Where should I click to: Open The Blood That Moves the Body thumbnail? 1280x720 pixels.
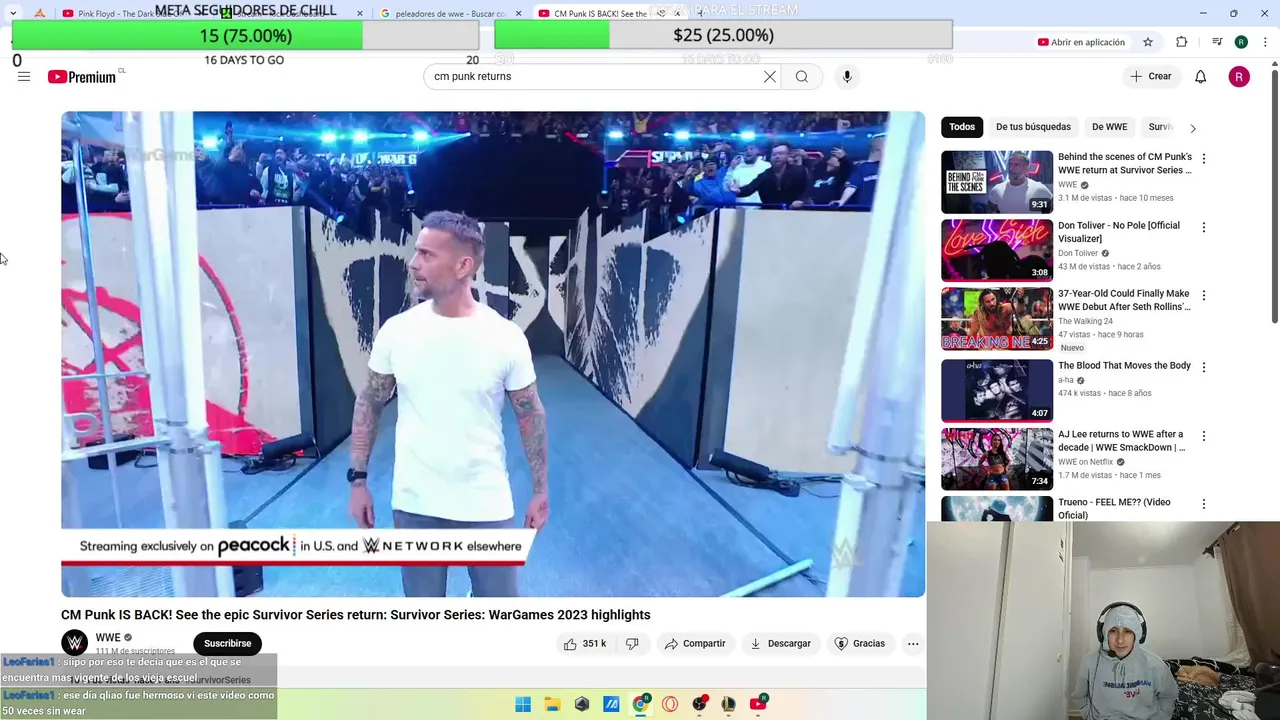click(x=997, y=390)
